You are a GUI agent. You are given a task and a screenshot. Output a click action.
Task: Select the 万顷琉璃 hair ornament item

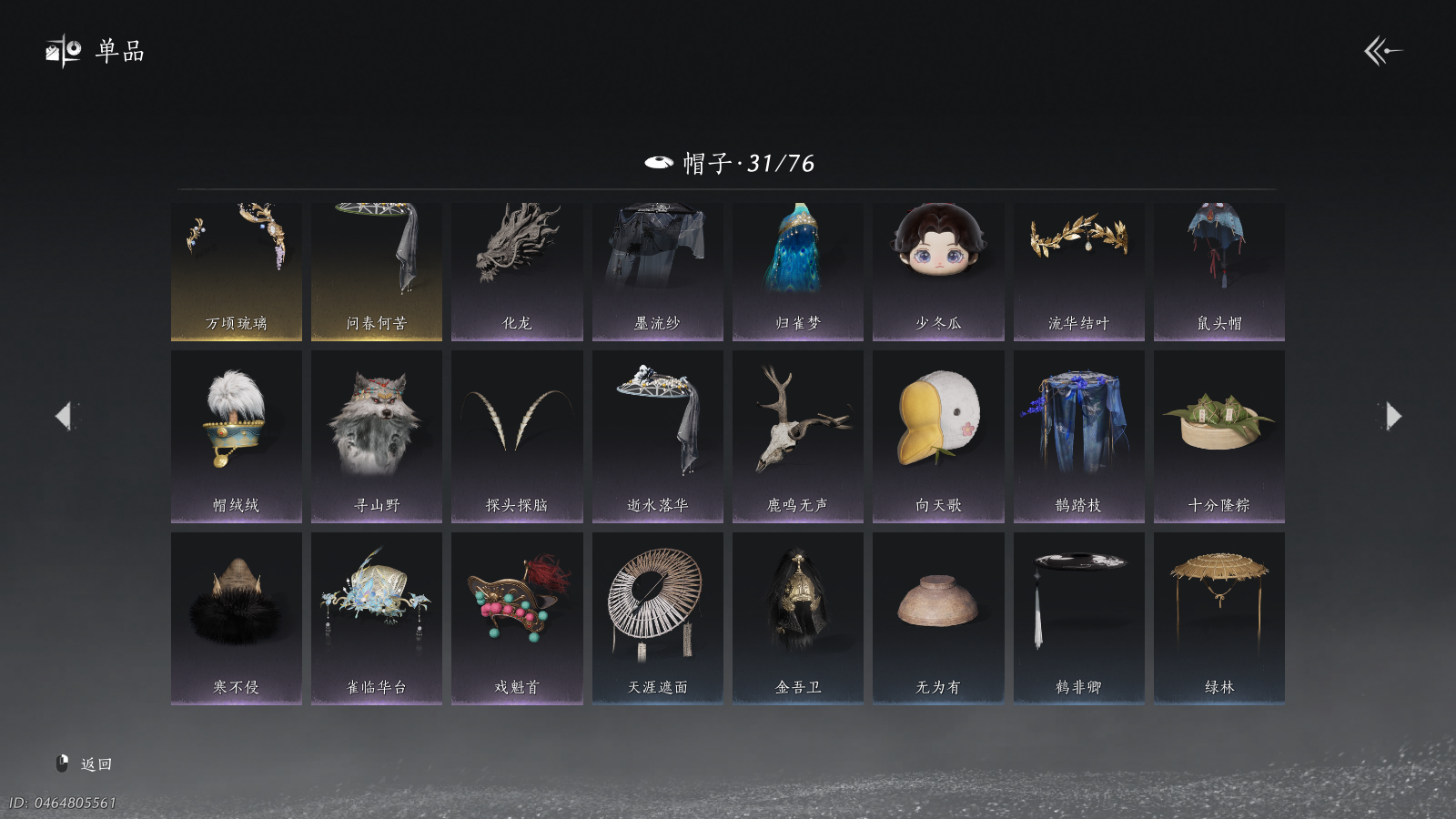point(237,271)
